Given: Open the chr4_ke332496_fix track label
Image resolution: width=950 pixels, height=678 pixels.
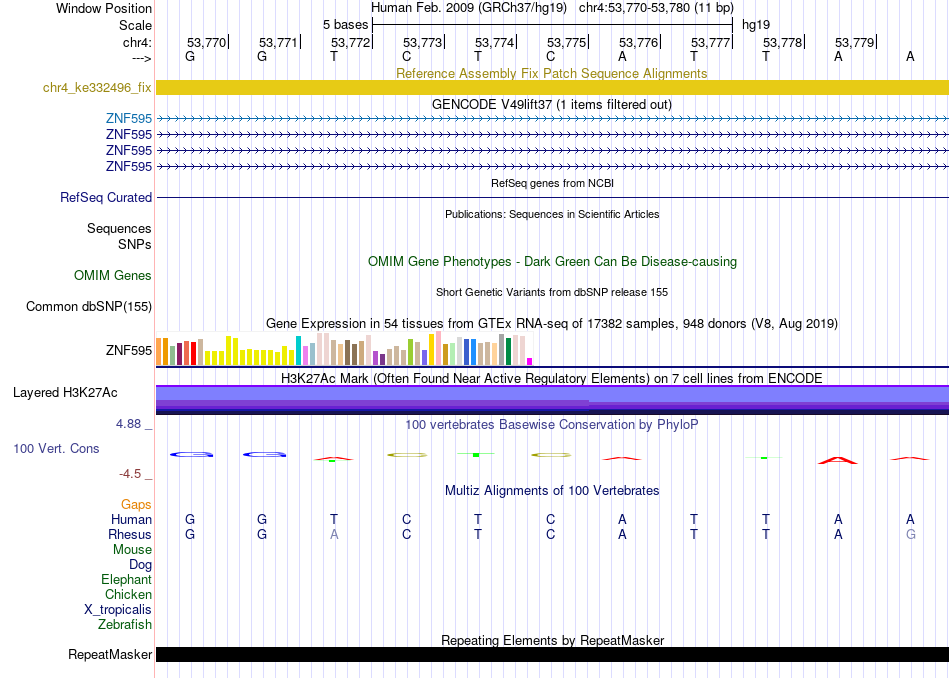Looking at the screenshot, I should point(97,87).
